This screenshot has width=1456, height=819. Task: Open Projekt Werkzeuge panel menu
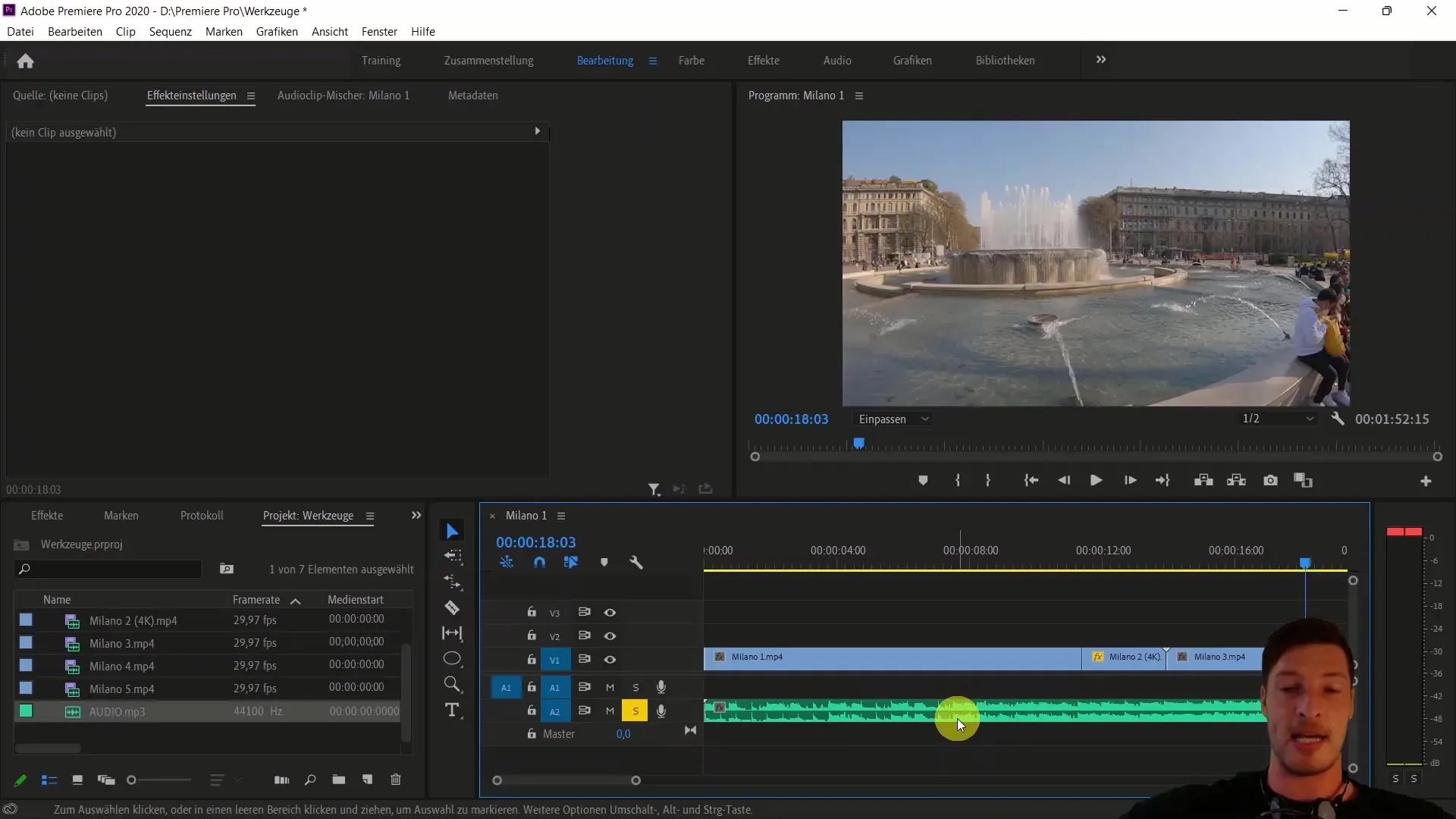[370, 516]
